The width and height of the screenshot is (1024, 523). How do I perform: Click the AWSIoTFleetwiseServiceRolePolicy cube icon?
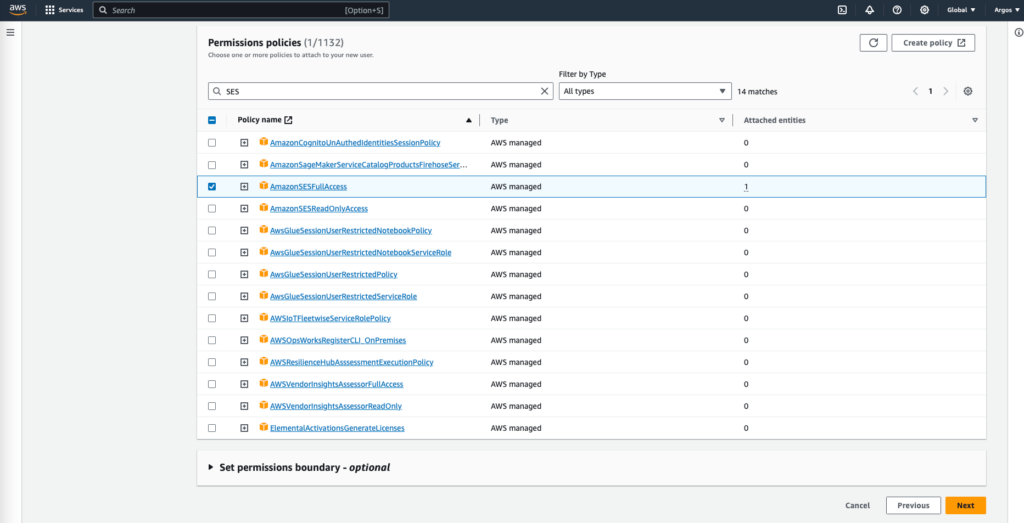pyautogui.click(x=264, y=317)
